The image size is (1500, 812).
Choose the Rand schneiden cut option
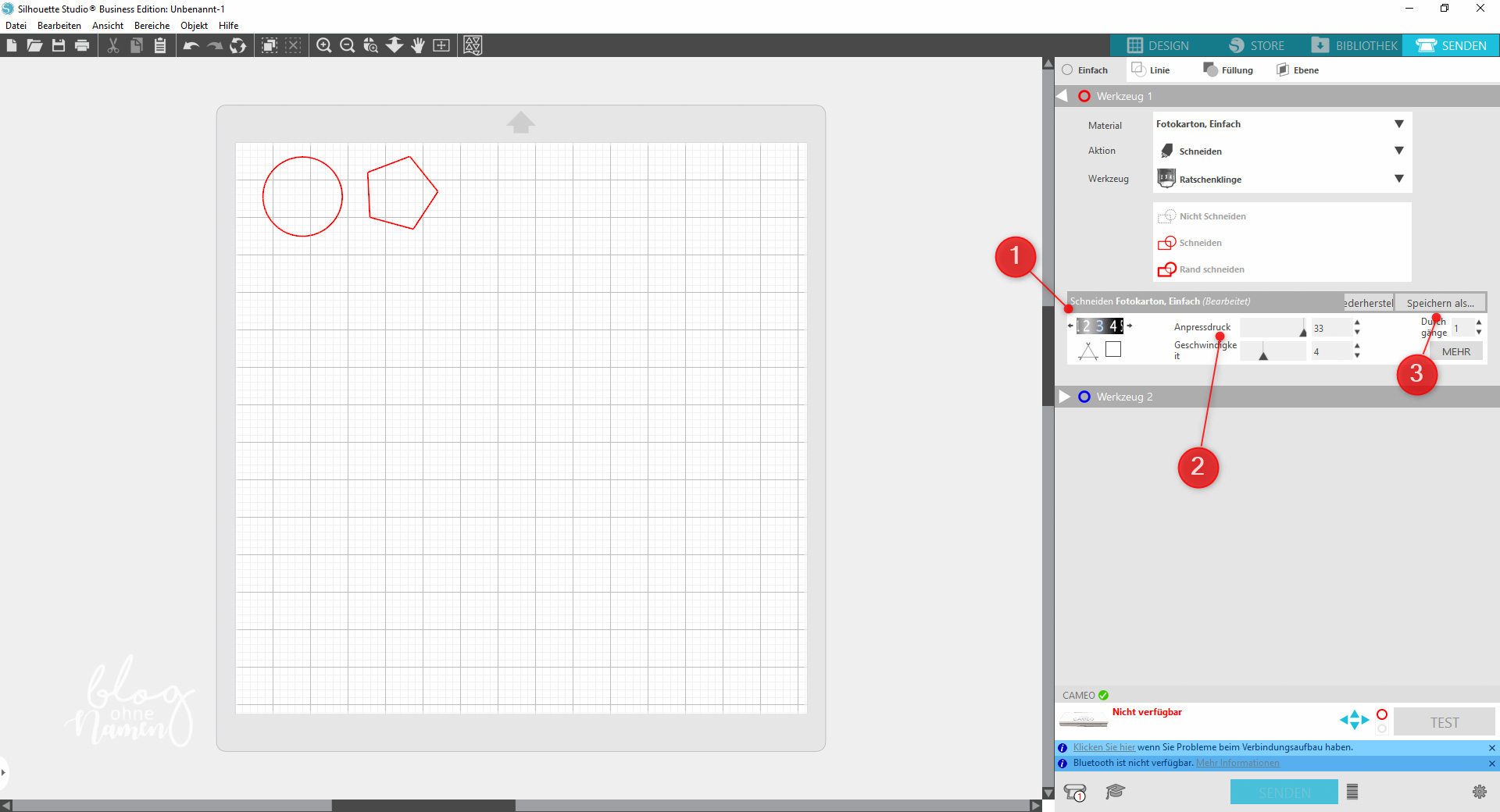[1211, 269]
